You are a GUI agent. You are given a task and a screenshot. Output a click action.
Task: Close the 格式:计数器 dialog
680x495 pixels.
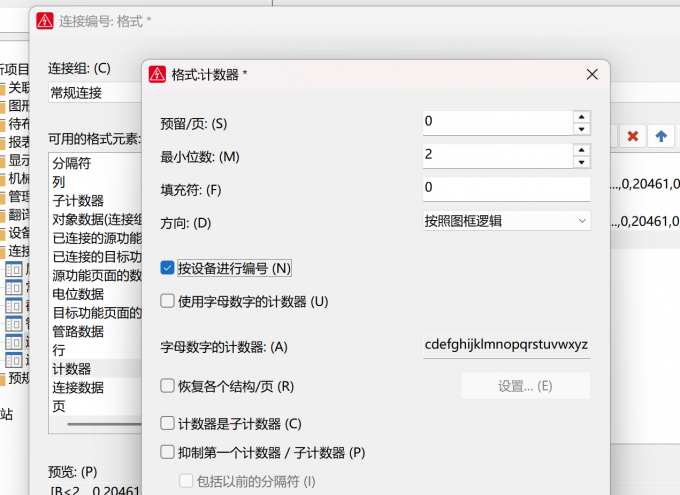pyautogui.click(x=592, y=74)
